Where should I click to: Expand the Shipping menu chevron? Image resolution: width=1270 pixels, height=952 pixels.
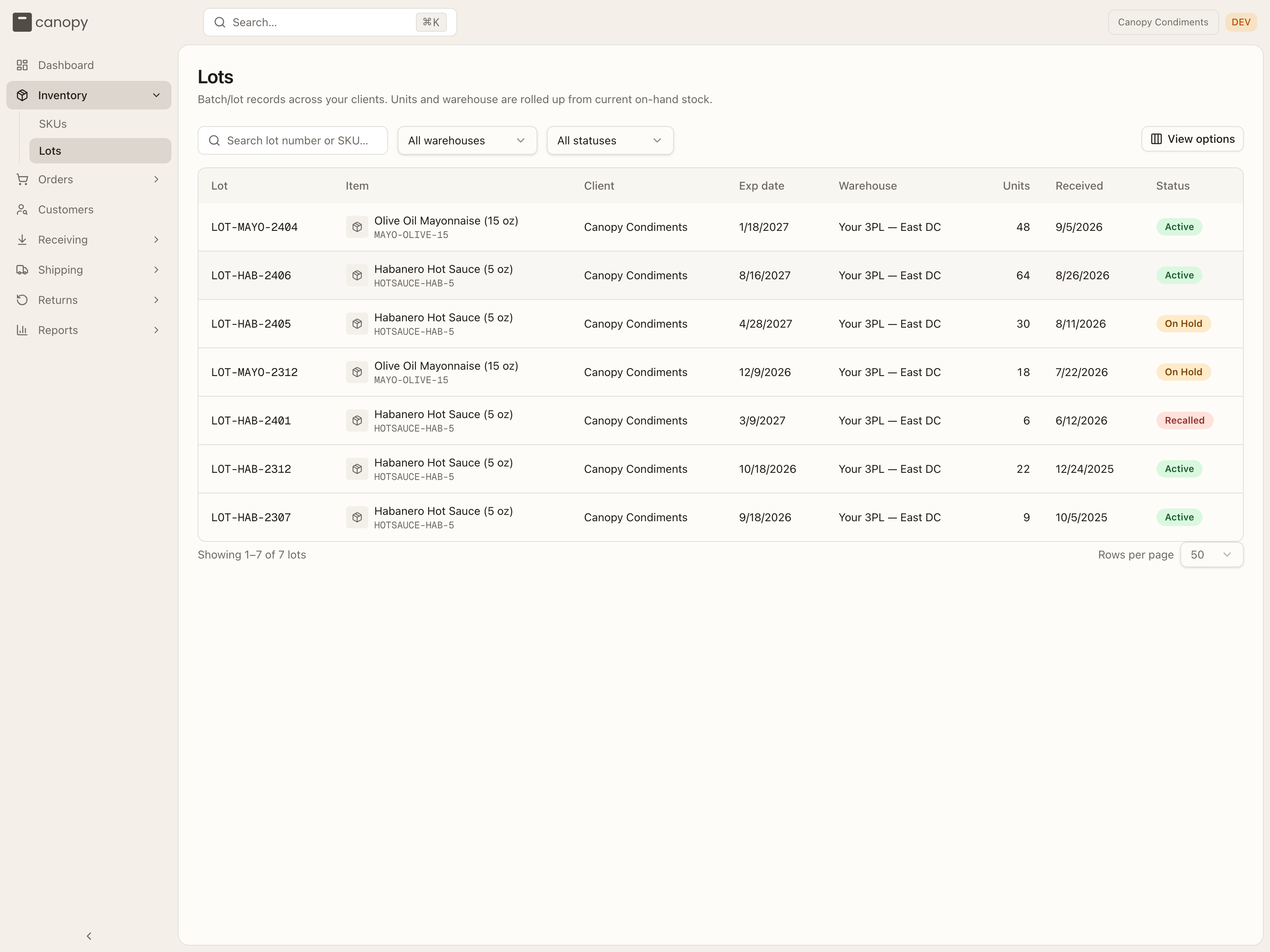click(156, 270)
